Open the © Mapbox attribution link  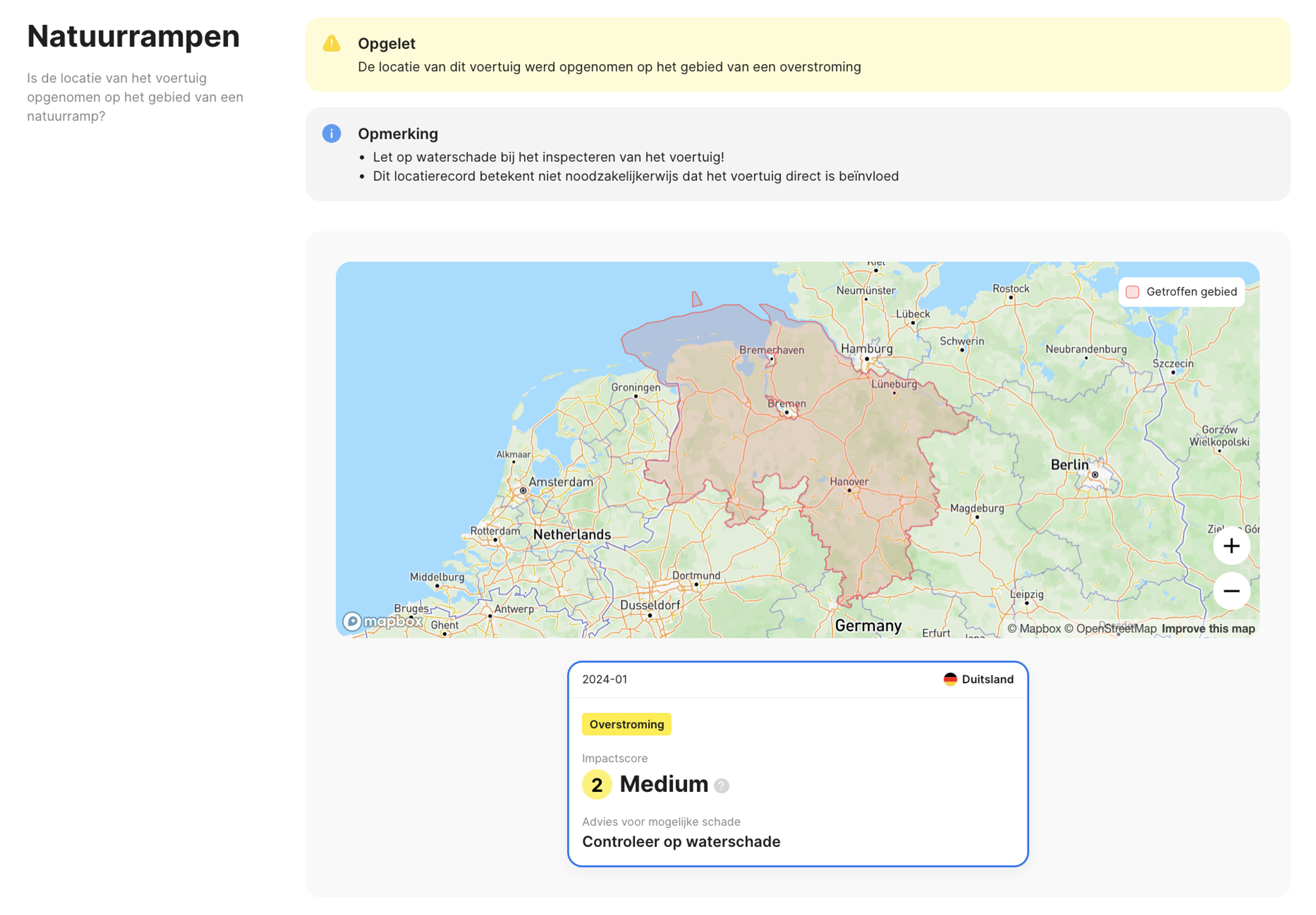click(x=1034, y=629)
